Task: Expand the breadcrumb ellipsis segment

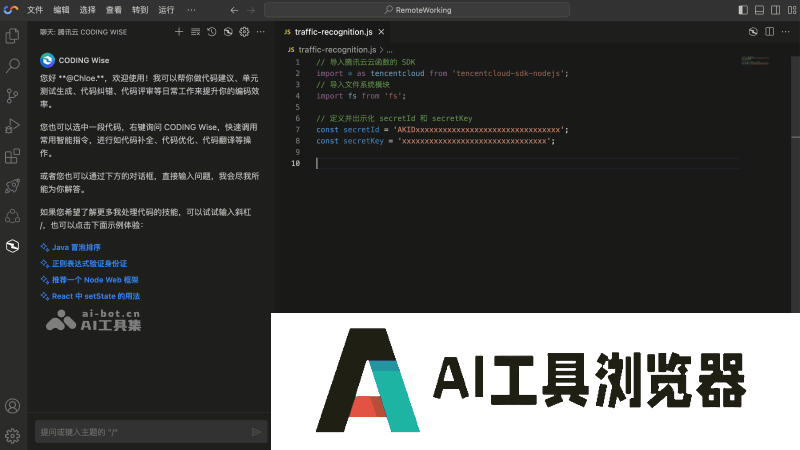Action: pyautogui.click(x=390, y=50)
